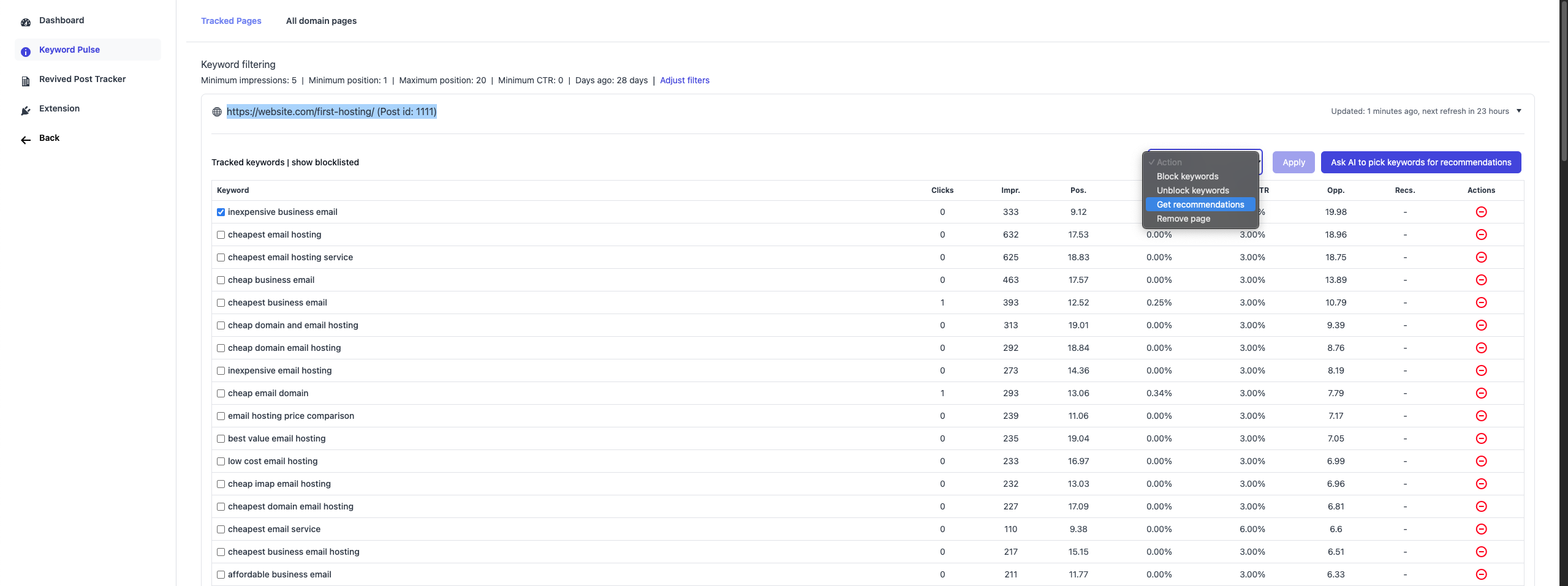Open the Adjust filters link
1568x586 pixels.
[684, 80]
